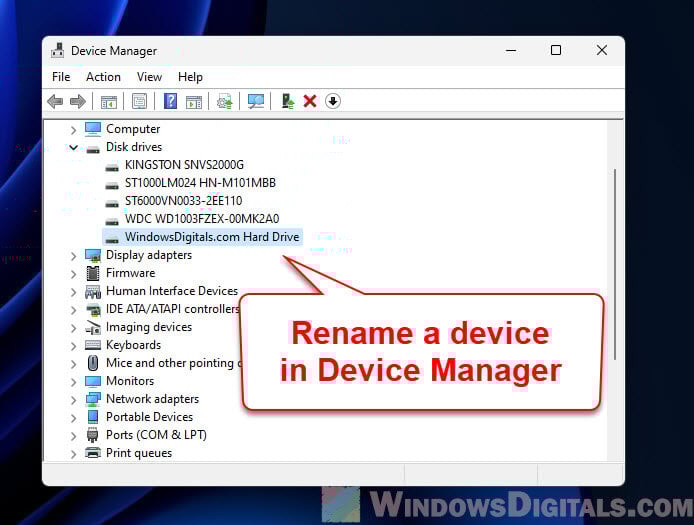Click the blue Help question mark icon
This screenshot has width=694, height=525.
(170, 101)
